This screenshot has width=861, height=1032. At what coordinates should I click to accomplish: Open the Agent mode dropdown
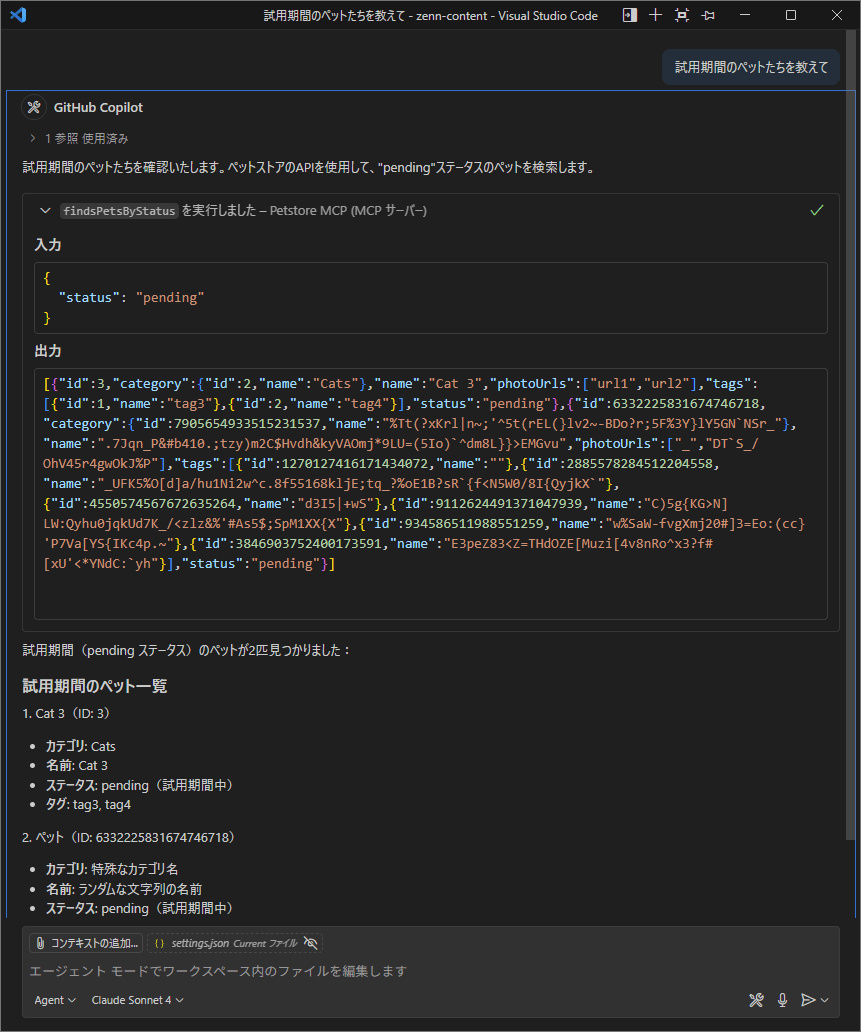click(55, 1000)
